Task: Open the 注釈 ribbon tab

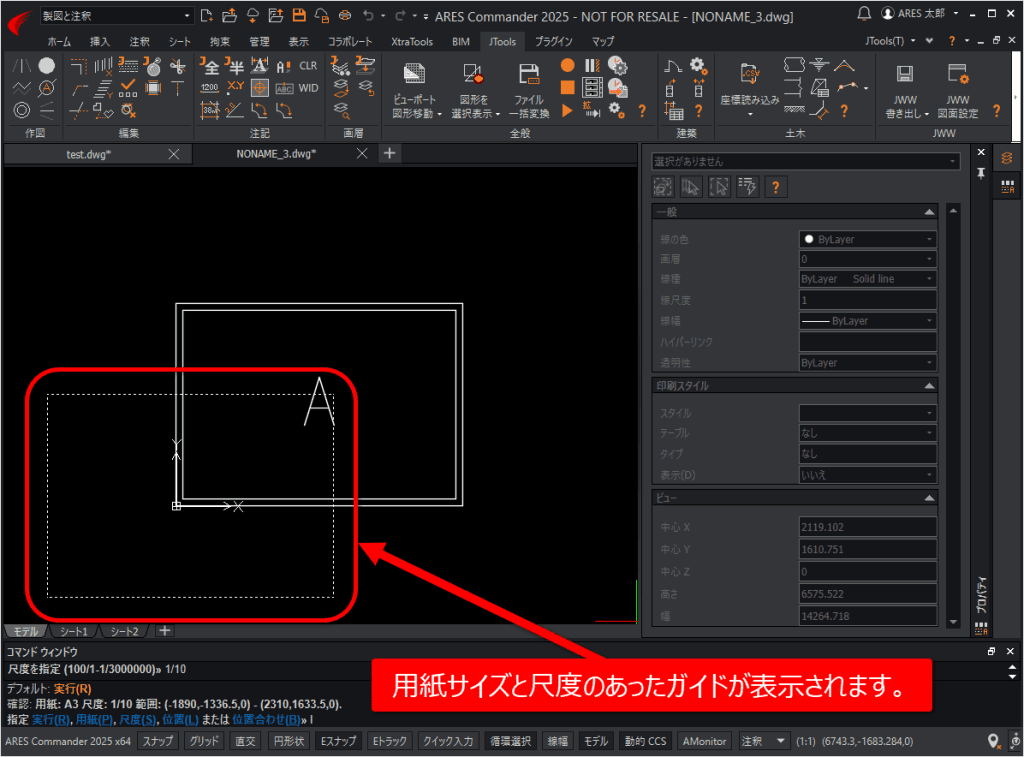Action: pyautogui.click(x=140, y=41)
